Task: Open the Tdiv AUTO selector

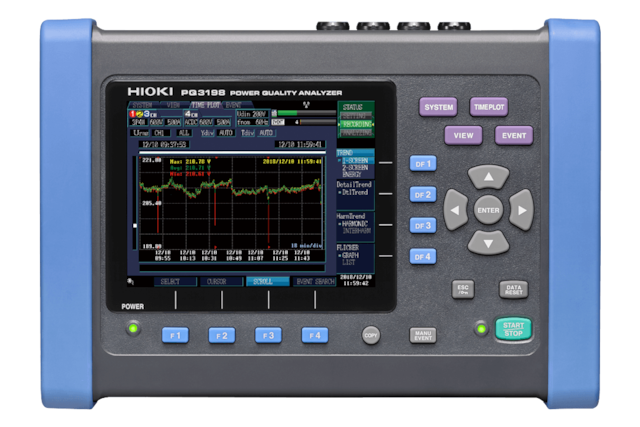Action: 266,133
